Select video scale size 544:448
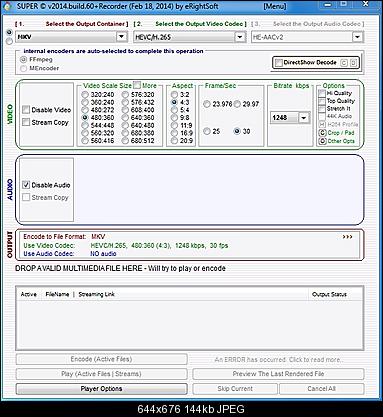 [x=85, y=125]
